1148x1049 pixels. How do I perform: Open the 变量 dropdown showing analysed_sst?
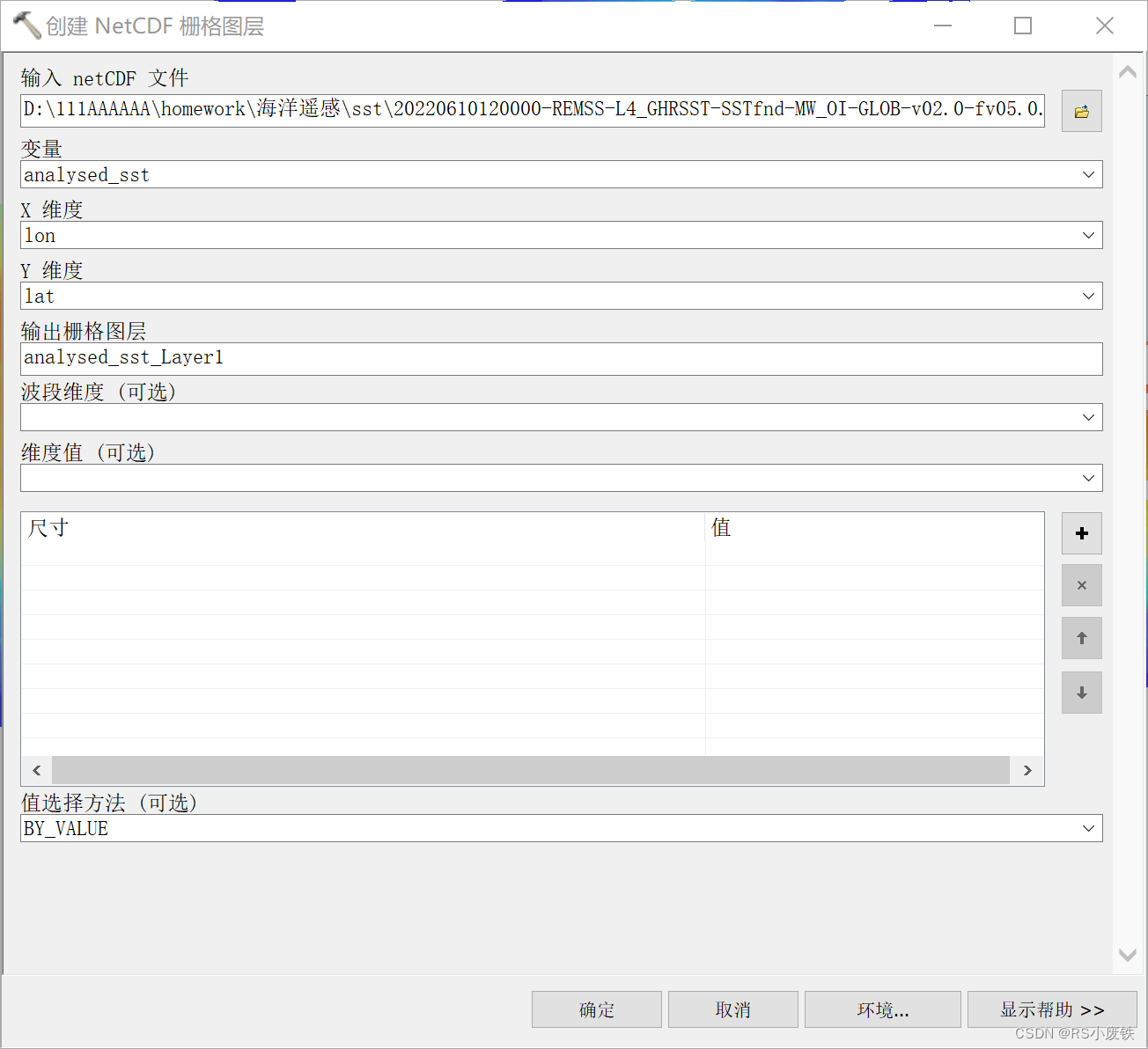[x=1089, y=174]
